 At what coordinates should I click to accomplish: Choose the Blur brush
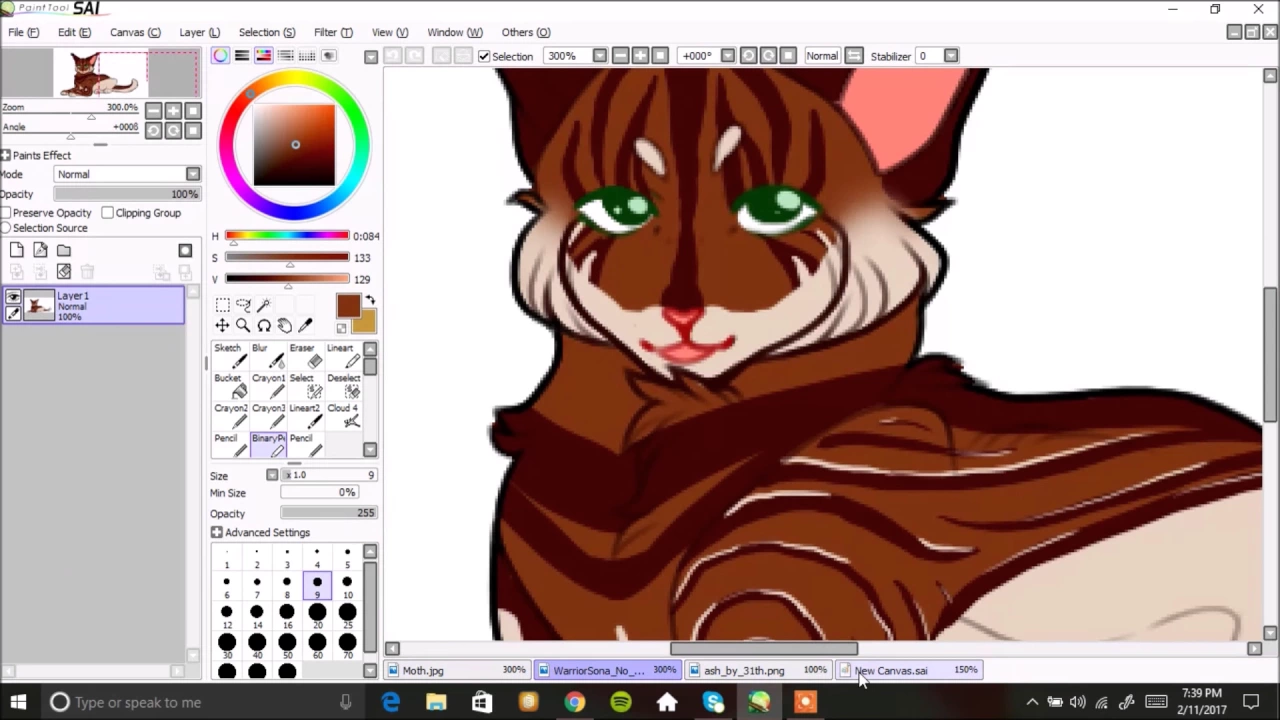coord(267,356)
